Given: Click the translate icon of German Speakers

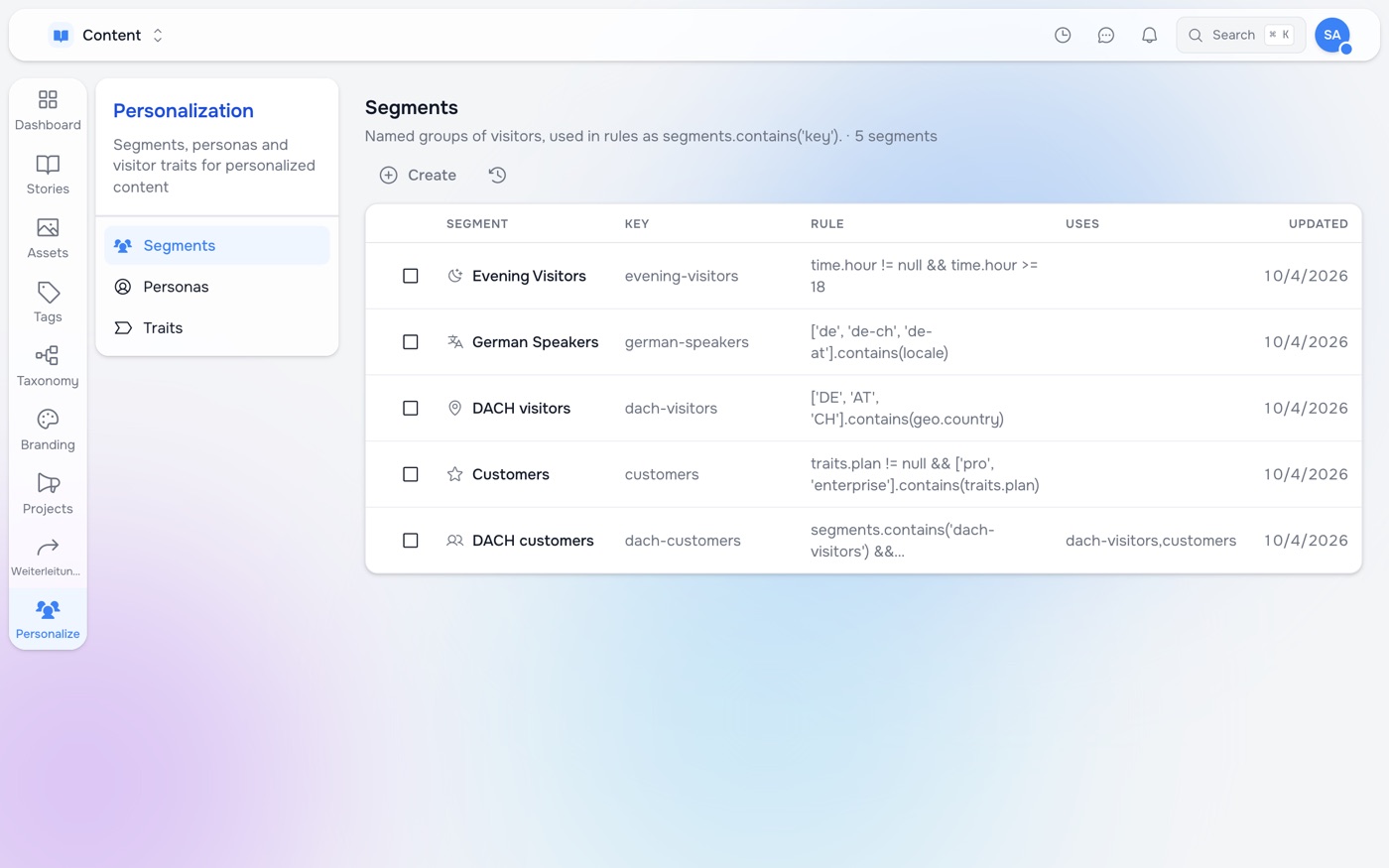Looking at the screenshot, I should pos(455,342).
